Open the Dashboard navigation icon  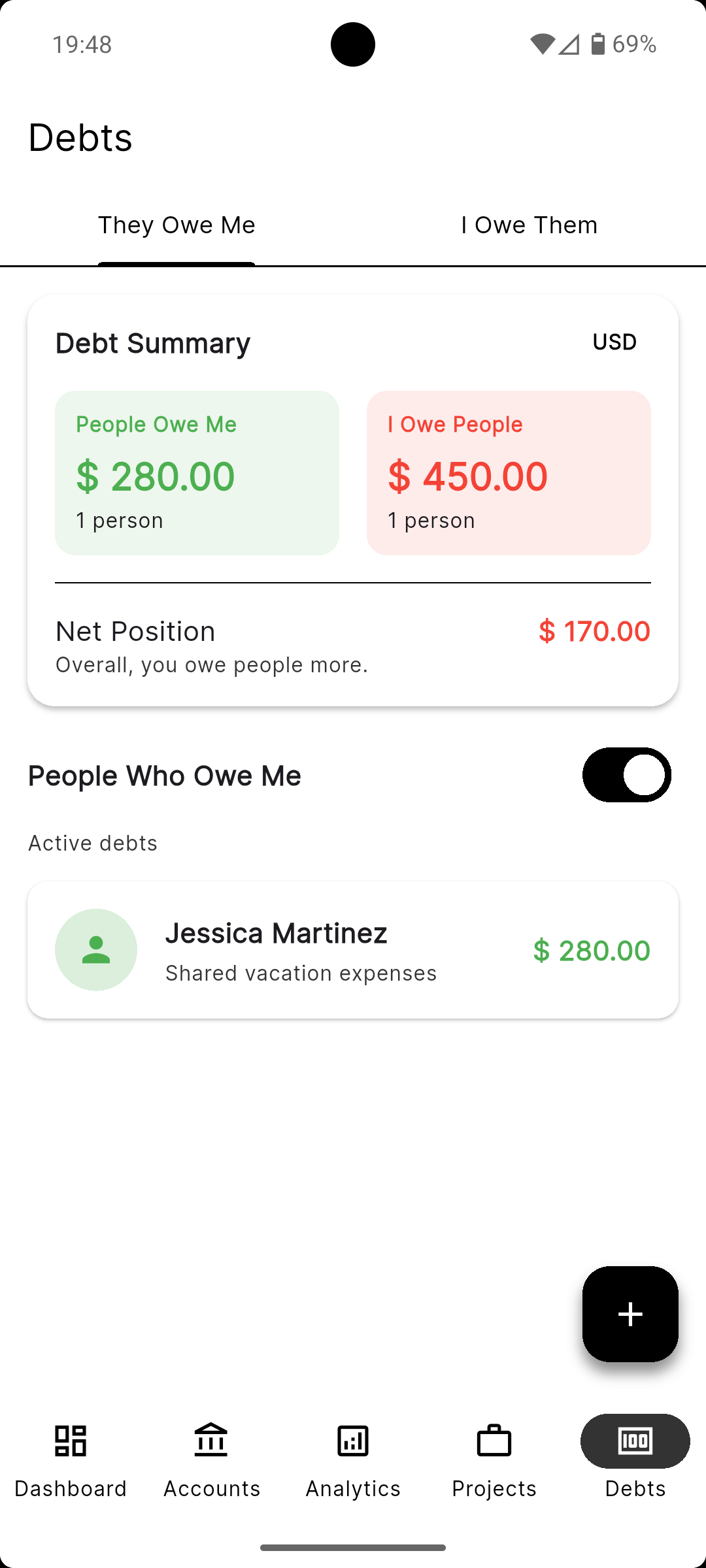pyautogui.click(x=71, y=1441)
